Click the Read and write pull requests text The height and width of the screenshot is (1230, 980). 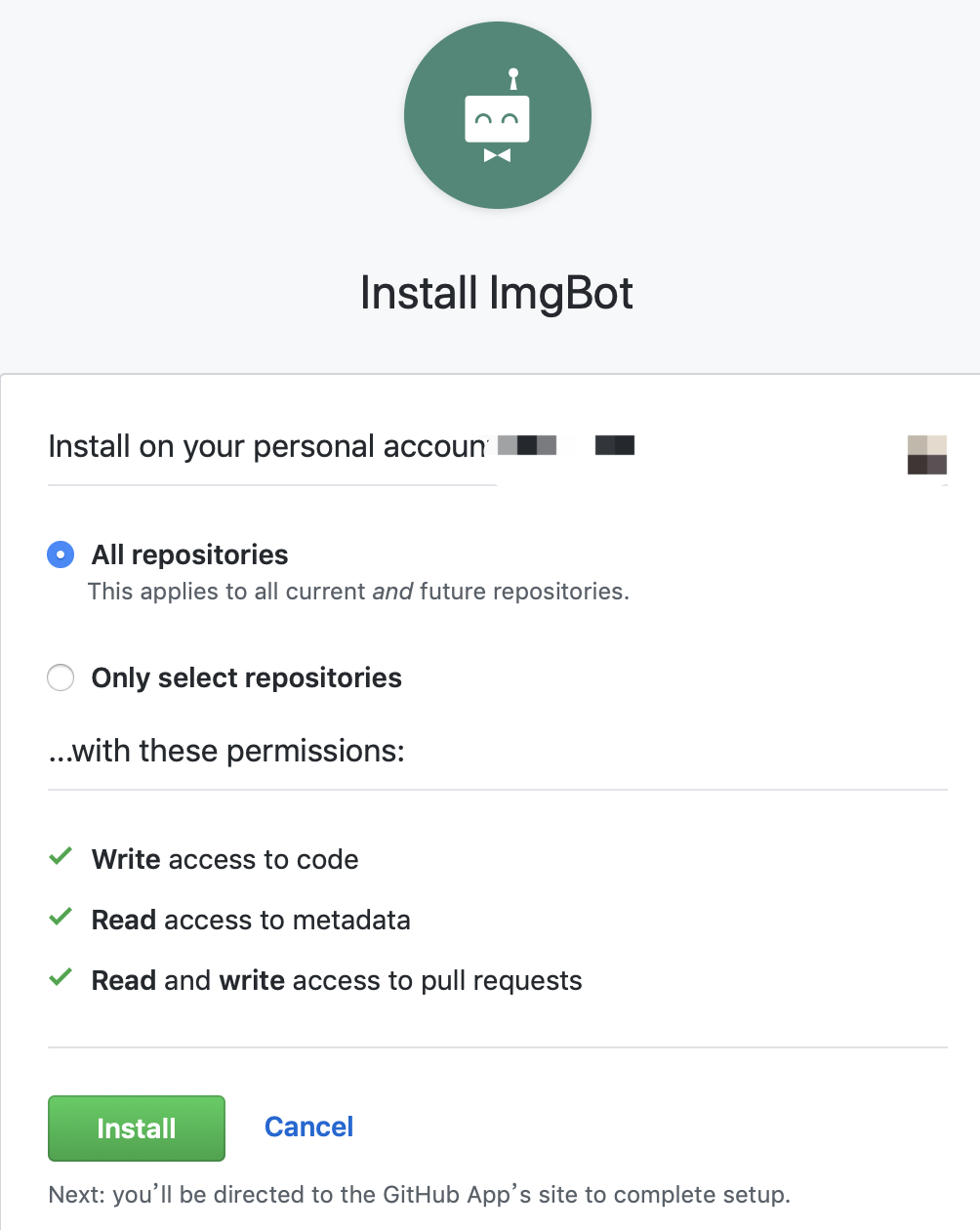(337, 980)
